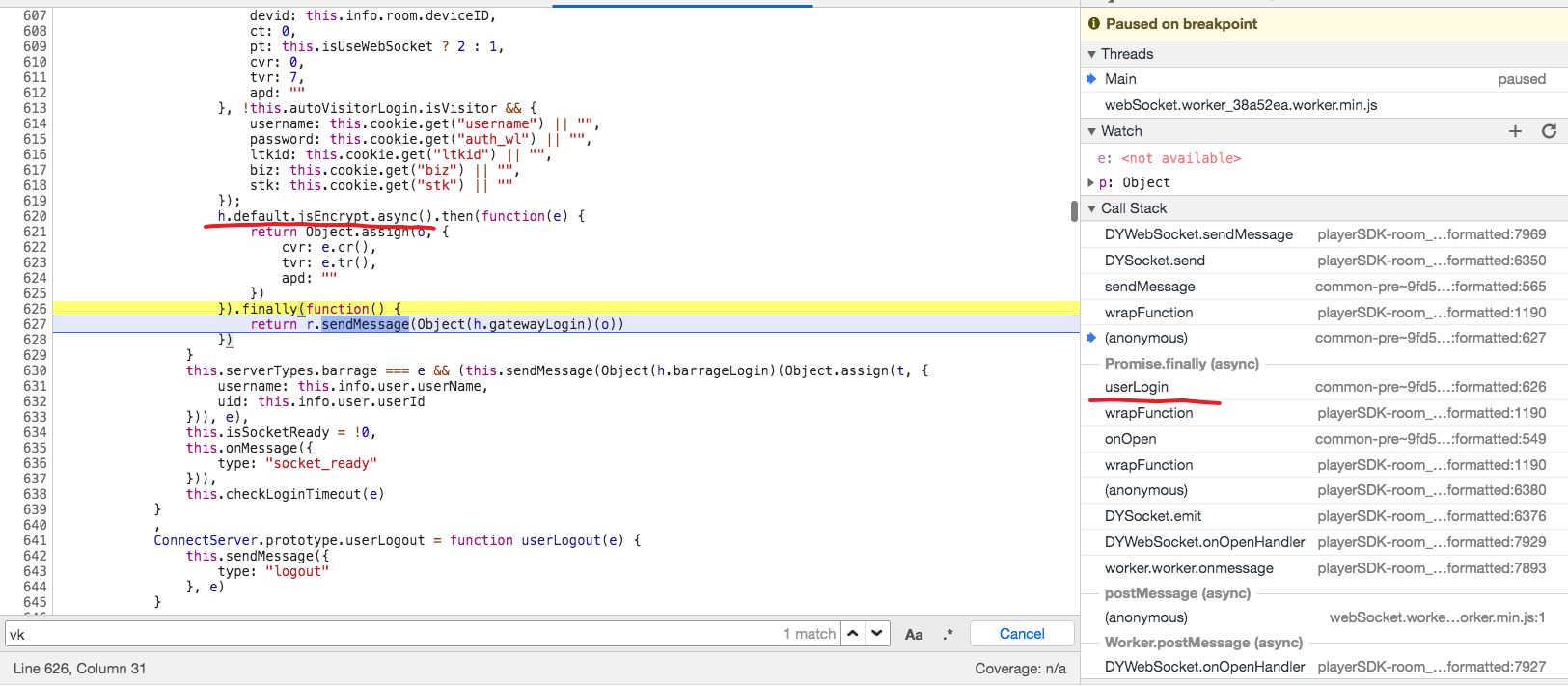The height and width of the screenshot is (686, 1568).
Task: Jump to the next search match
Action: pyautogui.click(x=876, y=634)
